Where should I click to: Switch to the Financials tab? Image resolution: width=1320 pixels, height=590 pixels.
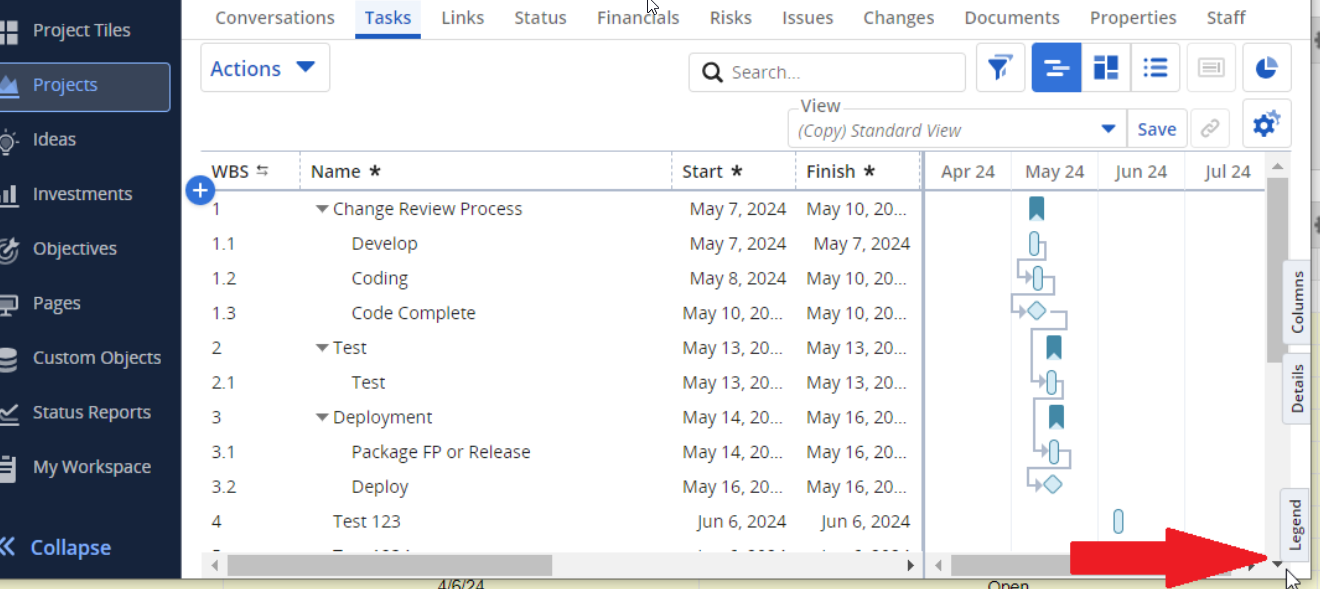(637, 18)
